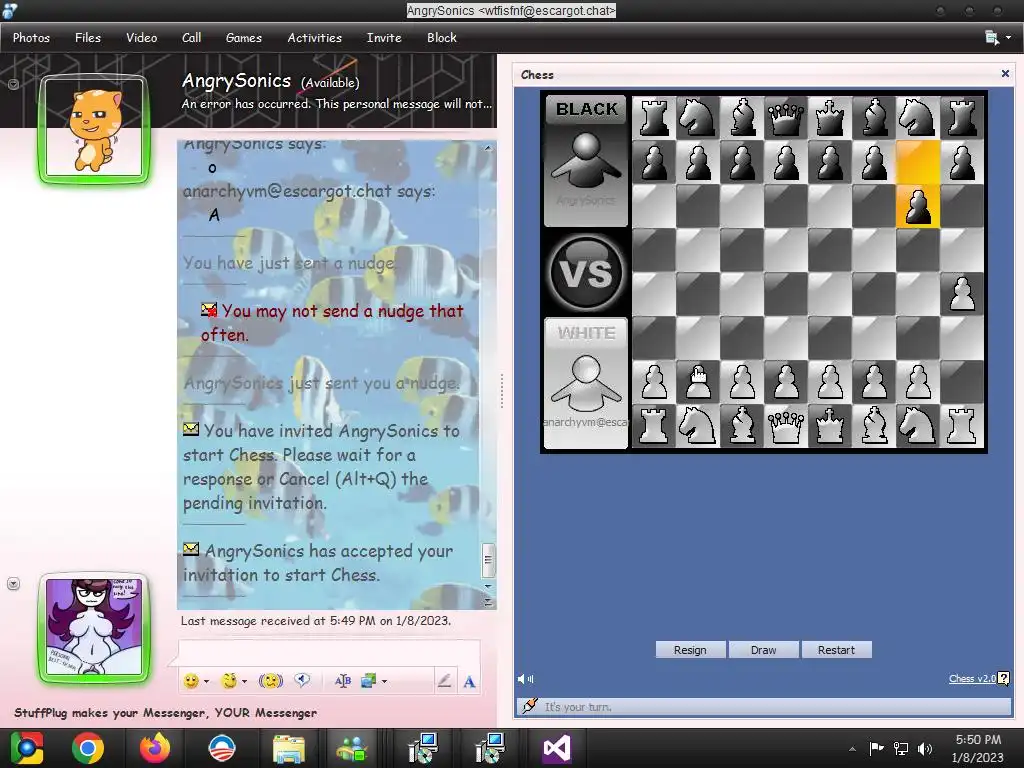This screenshot has height=768, width=1024.
Task: Select the advanced white pawn on rightmost file
Action: point(961,293)
